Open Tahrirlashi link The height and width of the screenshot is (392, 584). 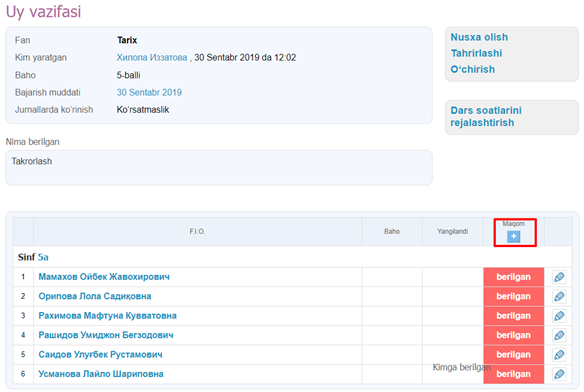pyautogui.click(x=476, y=53)
